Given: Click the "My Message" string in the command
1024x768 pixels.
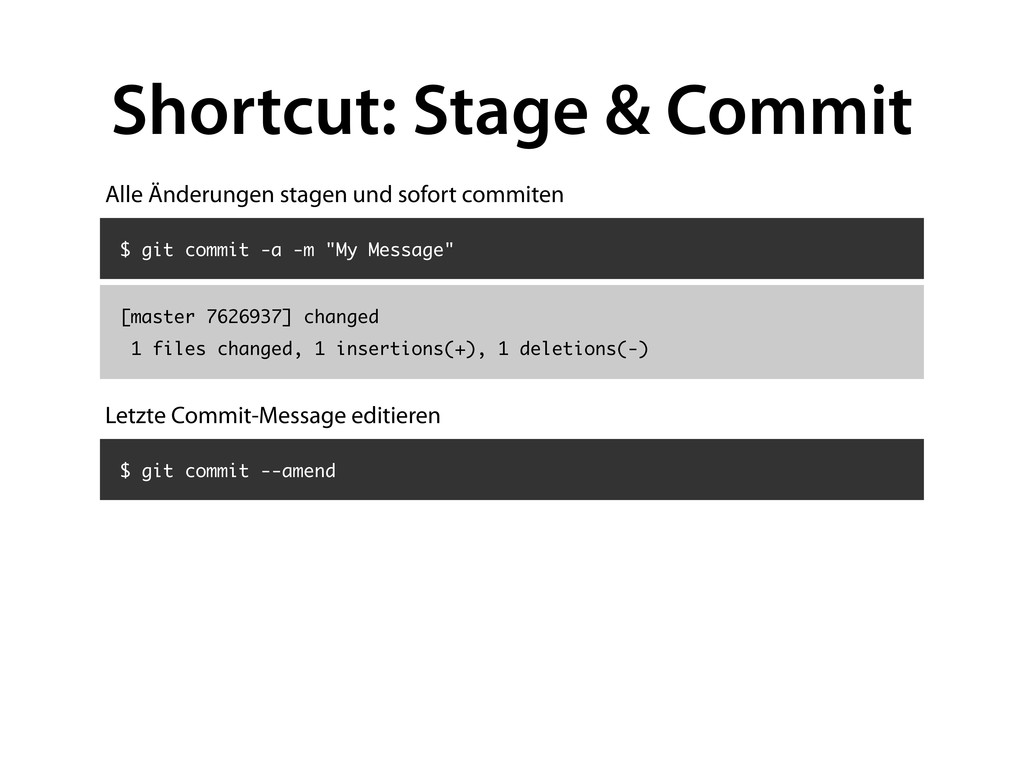Looking at the screenshot, I should (389, 249).
